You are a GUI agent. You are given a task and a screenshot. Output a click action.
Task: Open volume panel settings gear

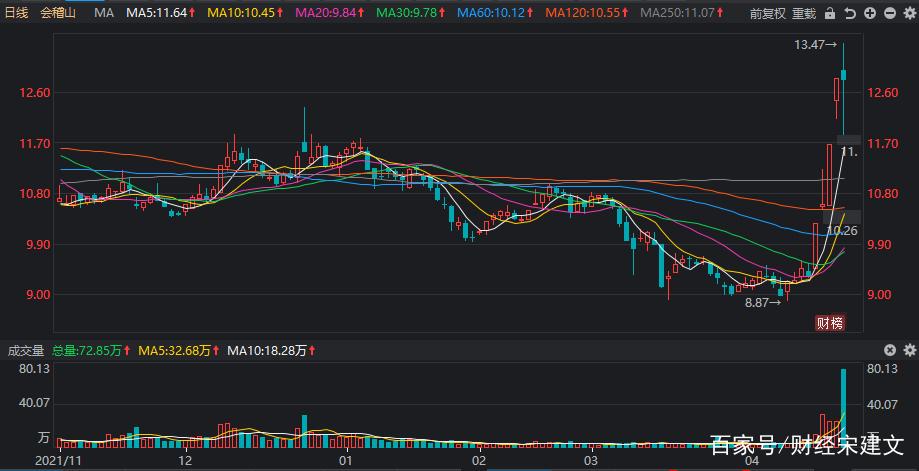[908, 350]
